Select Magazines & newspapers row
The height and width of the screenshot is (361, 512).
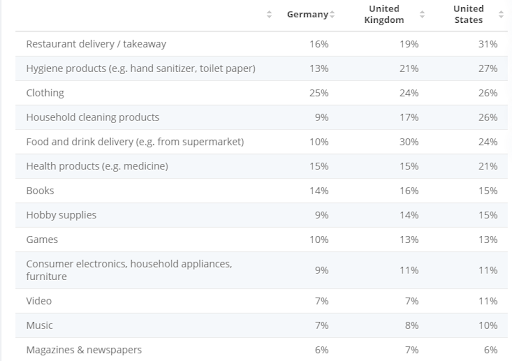click(x=261, y=349)
